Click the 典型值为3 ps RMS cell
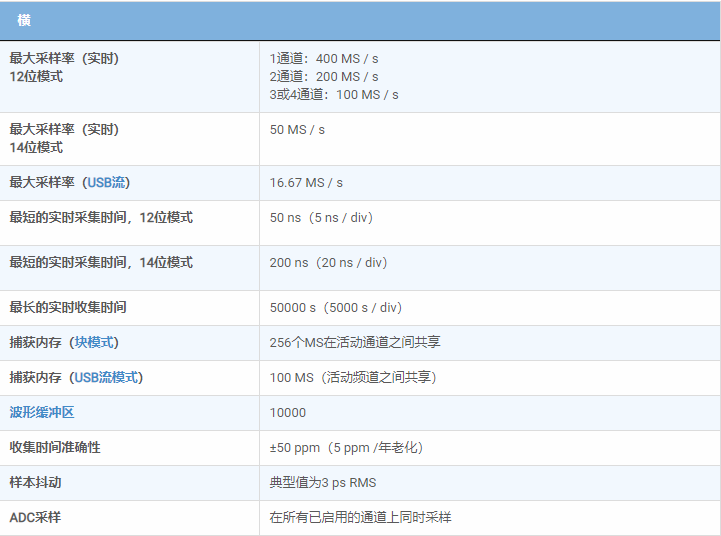Screen dimensions: 721x536 click(x=323, y=482)
